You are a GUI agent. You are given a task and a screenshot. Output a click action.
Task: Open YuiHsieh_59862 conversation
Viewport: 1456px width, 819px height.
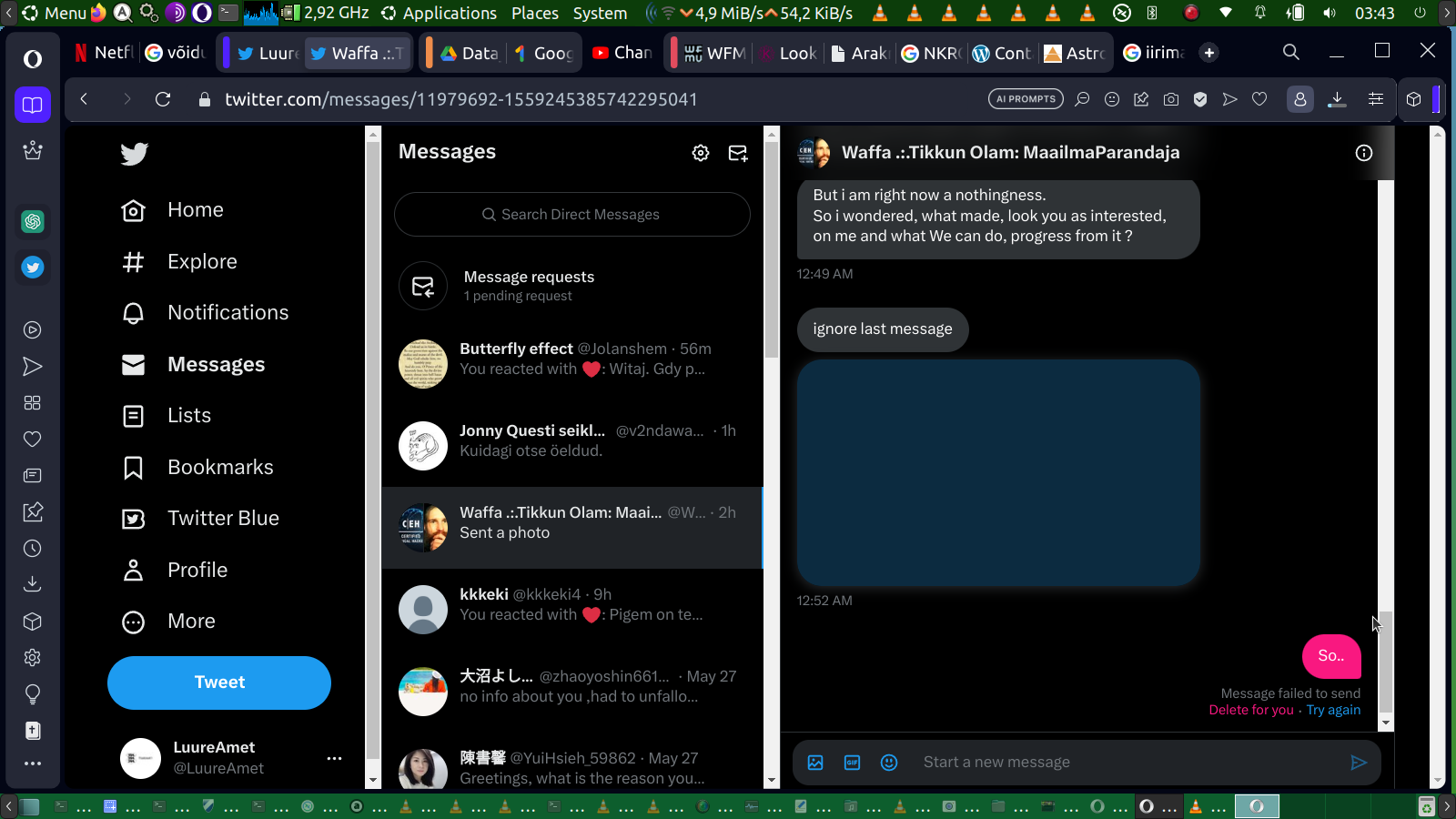(x=572, y=764)
